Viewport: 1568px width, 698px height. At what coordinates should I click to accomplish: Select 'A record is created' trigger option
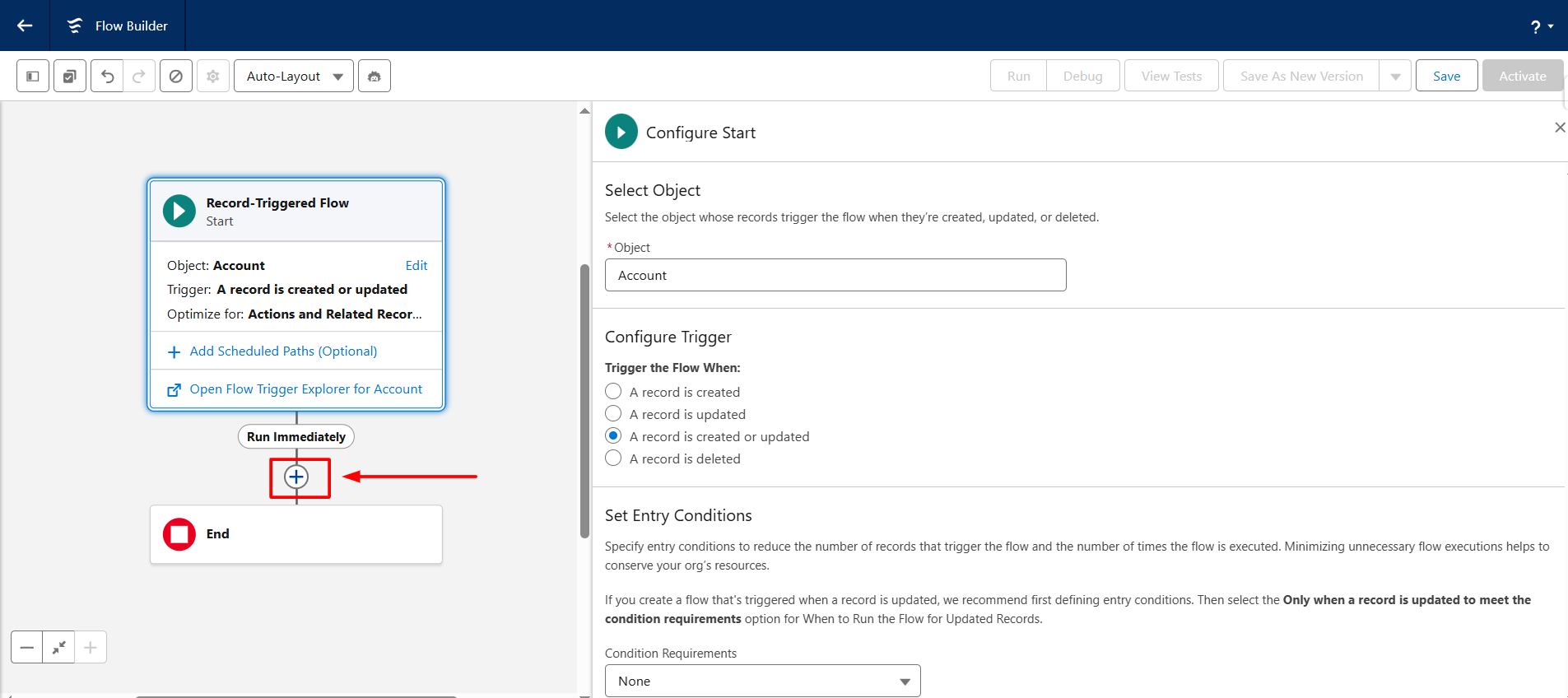coord(613,392)
